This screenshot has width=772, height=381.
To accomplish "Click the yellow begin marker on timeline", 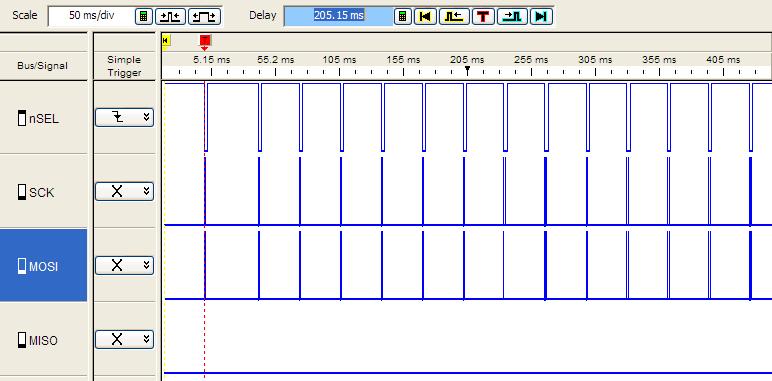I will pos(166,41).
